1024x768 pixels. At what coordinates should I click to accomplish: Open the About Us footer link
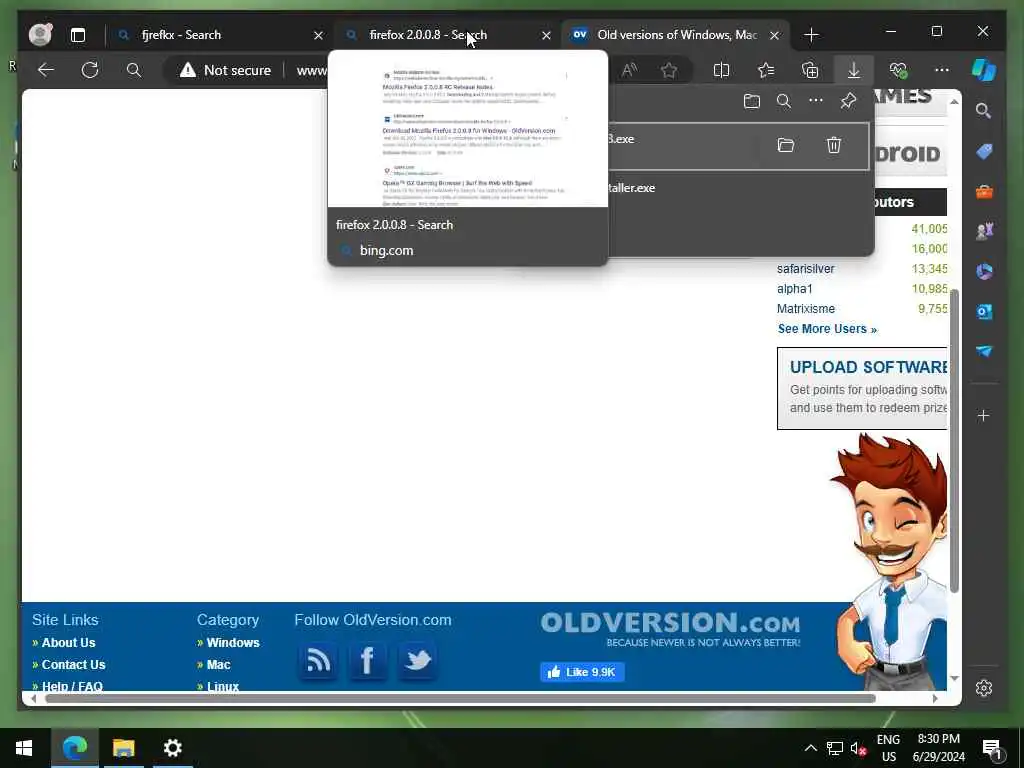tap(68, 643)
